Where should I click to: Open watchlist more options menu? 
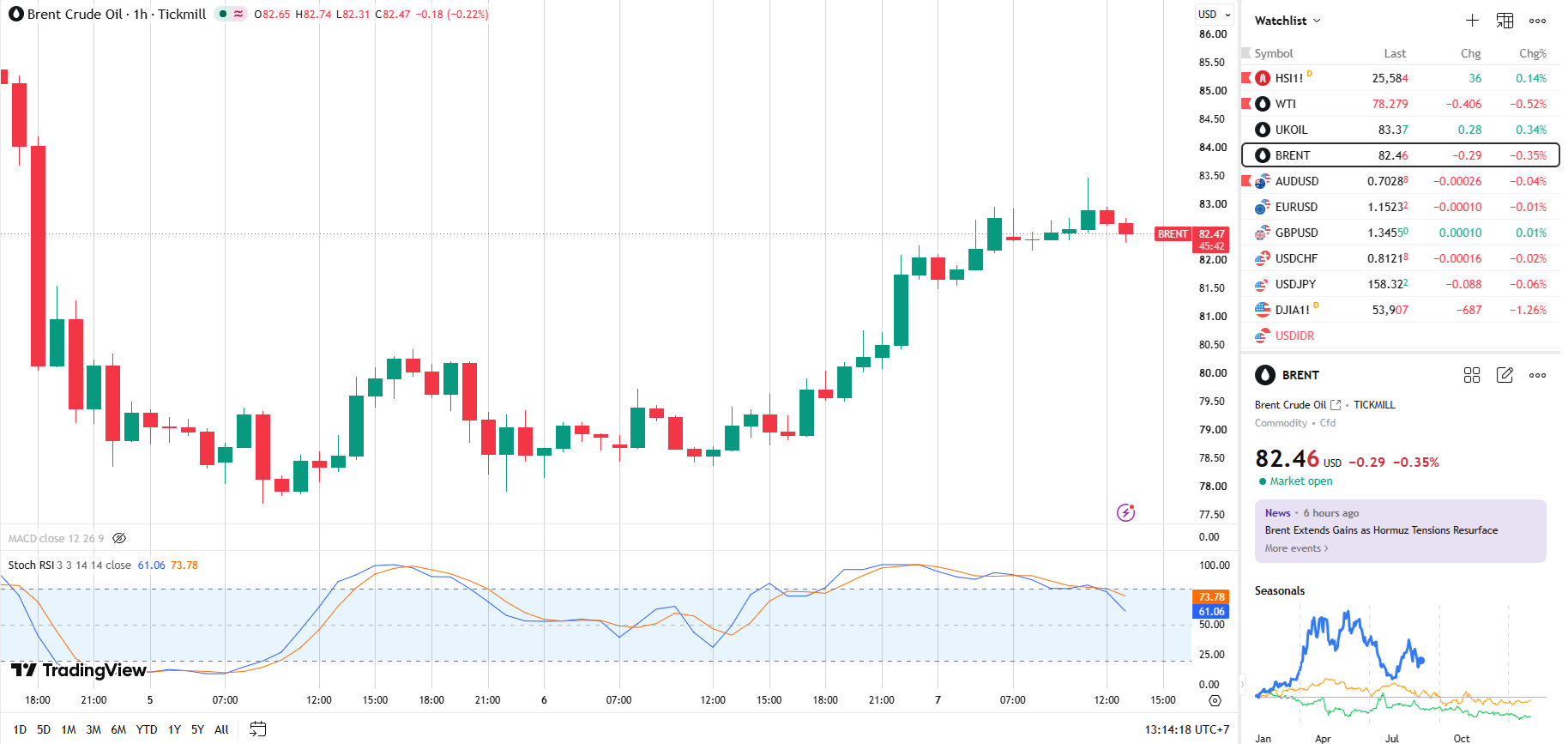click(x=1538, y=21)
